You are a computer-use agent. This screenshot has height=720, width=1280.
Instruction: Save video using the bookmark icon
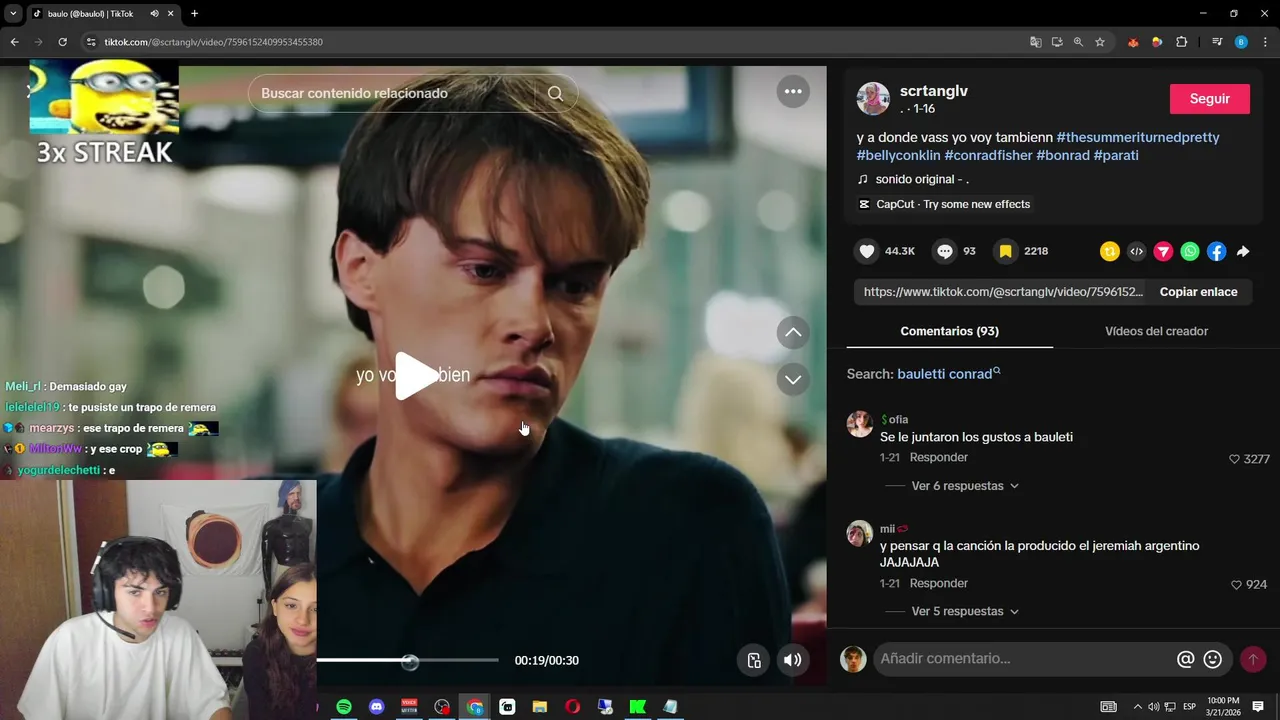coord(1006,252)
